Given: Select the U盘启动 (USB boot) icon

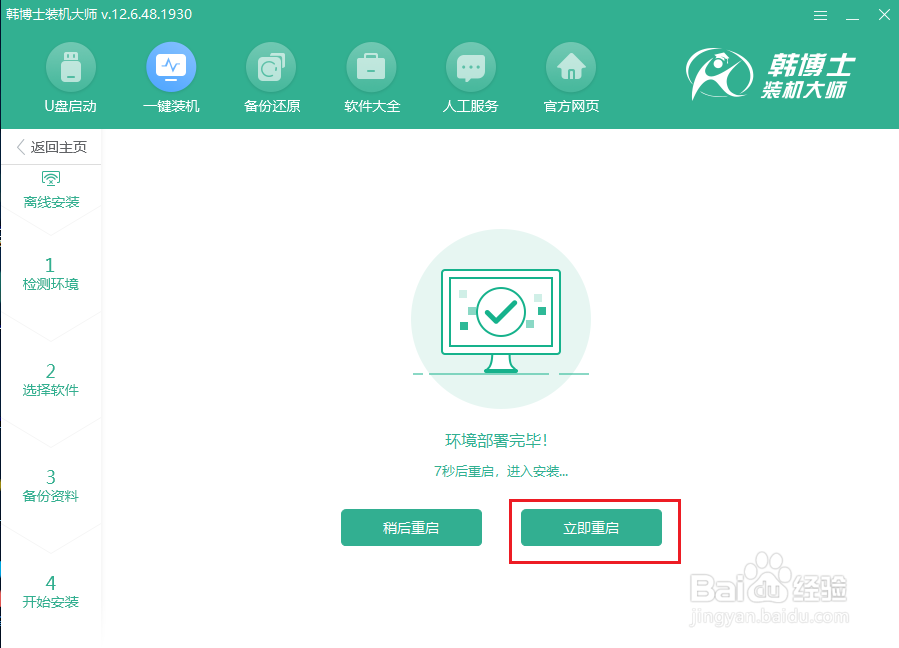Looking at the screenshot, I should click(70, 77).
